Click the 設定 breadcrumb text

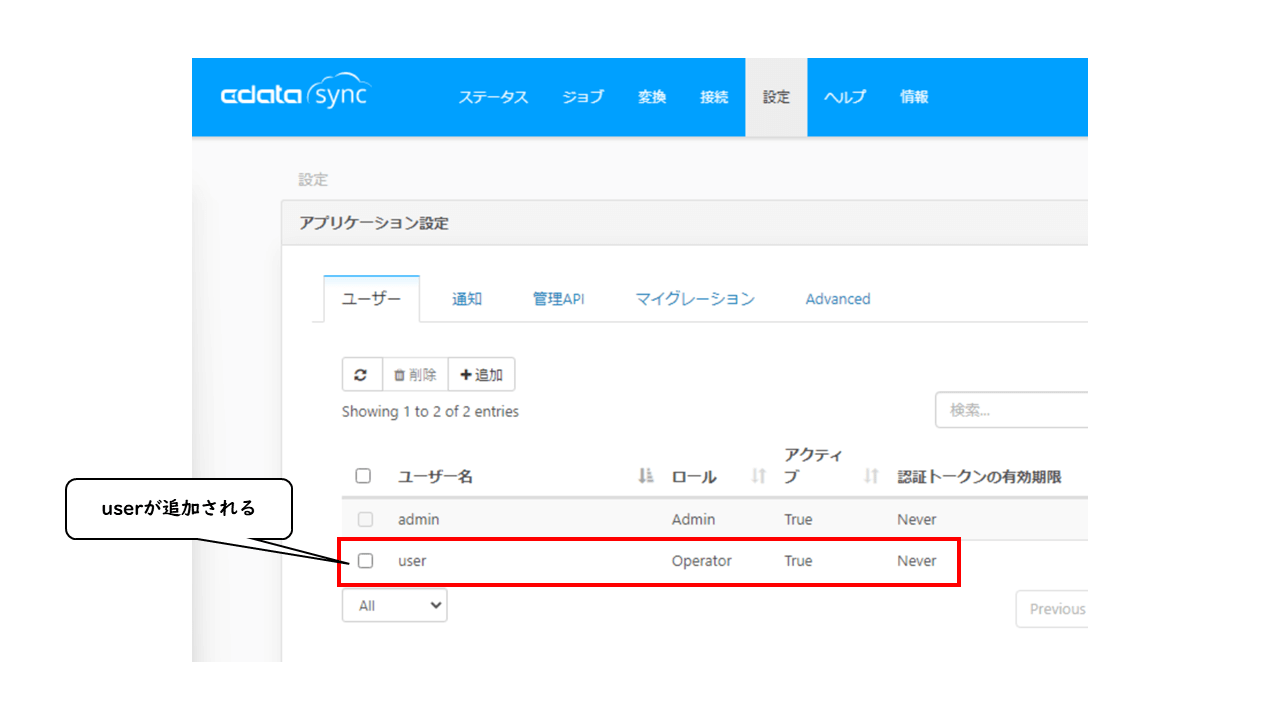coord(313,180)
